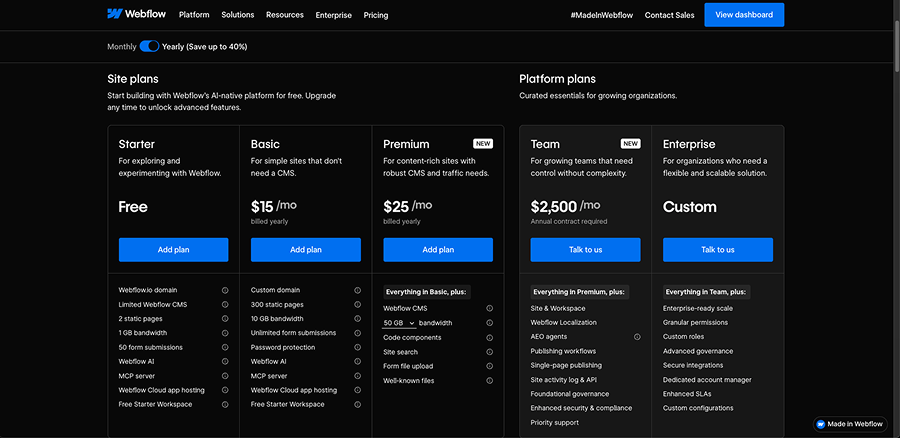
Task: Show info for Basic plan Free Starter Workspace
Action: click(x=358, y=405)
